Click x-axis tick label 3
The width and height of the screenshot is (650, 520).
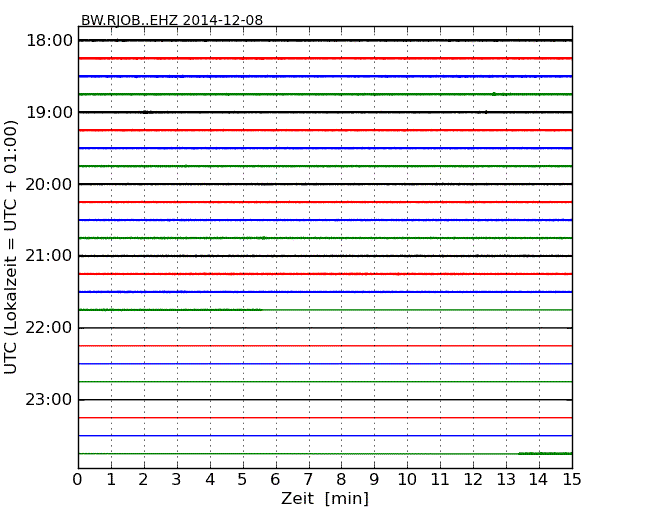click(x=177, y=479)
